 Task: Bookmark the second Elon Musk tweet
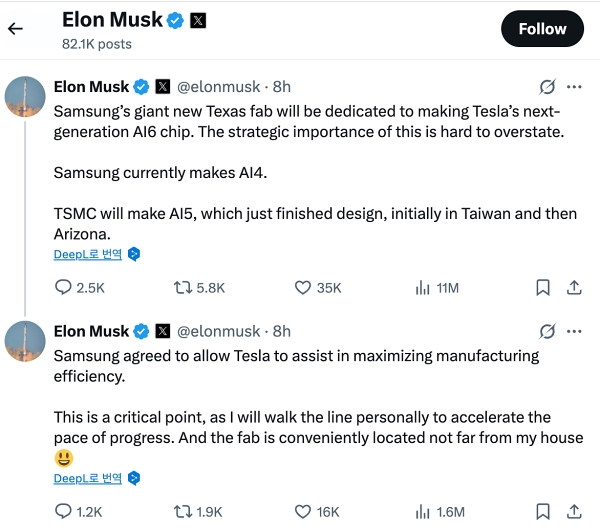(x=543, y=512)
